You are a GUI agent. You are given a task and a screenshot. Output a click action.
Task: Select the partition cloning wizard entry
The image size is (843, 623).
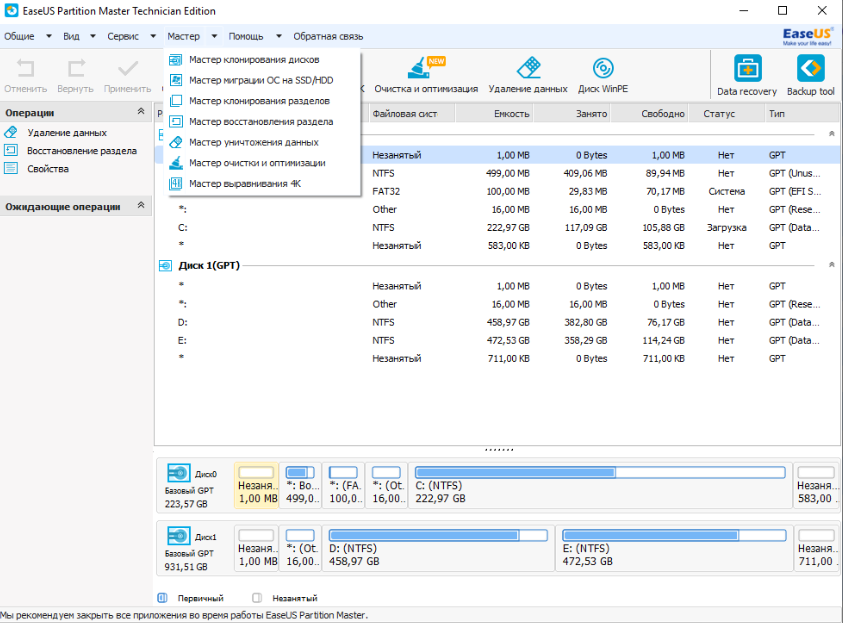262,101
